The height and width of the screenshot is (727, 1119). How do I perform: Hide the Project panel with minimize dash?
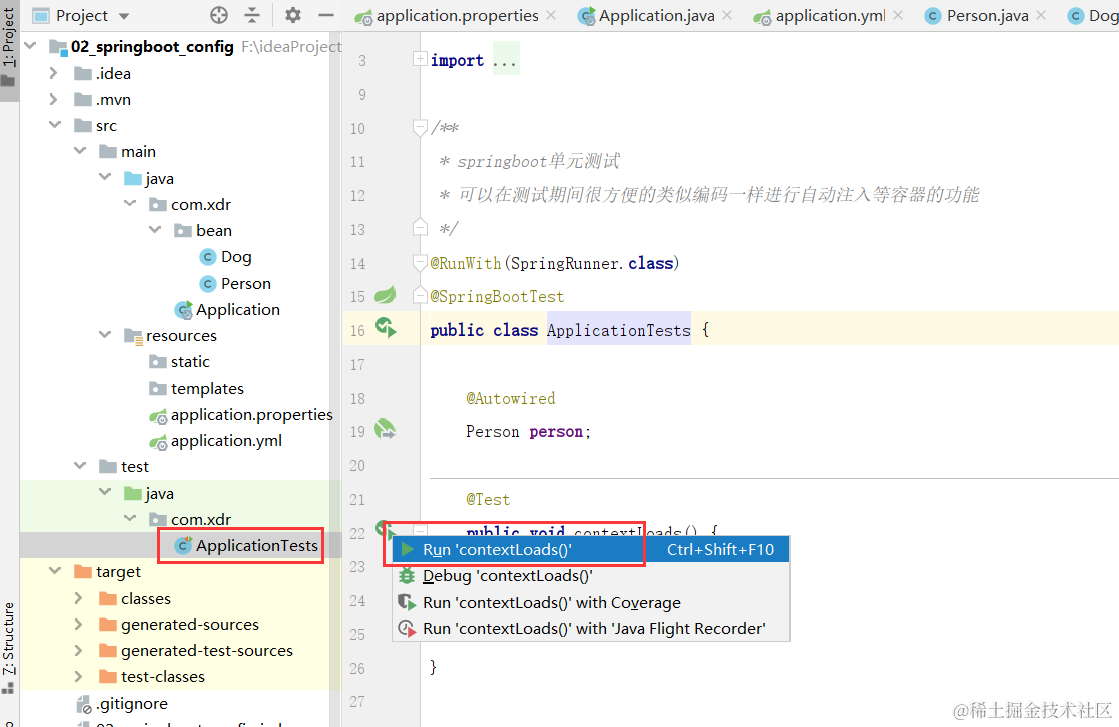point(325,15)
